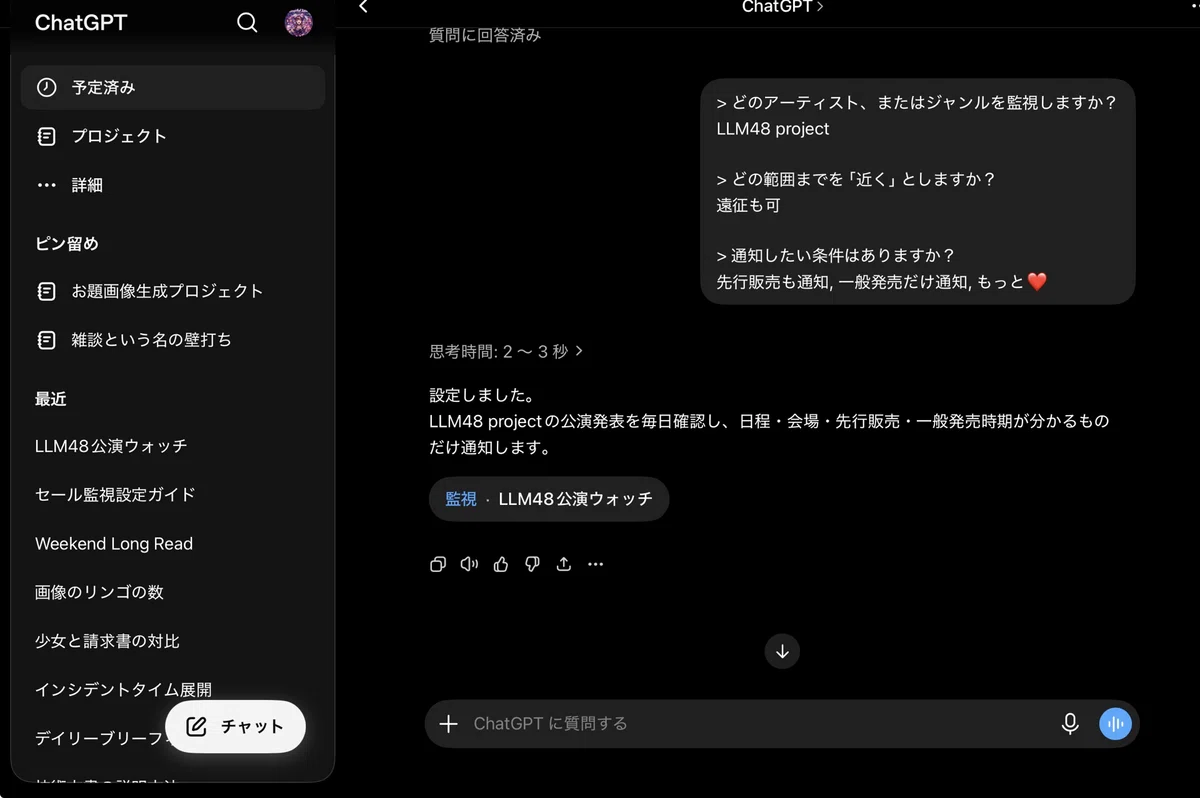Give thumbs up to the response
The image size is (1200, 798).
501,564
